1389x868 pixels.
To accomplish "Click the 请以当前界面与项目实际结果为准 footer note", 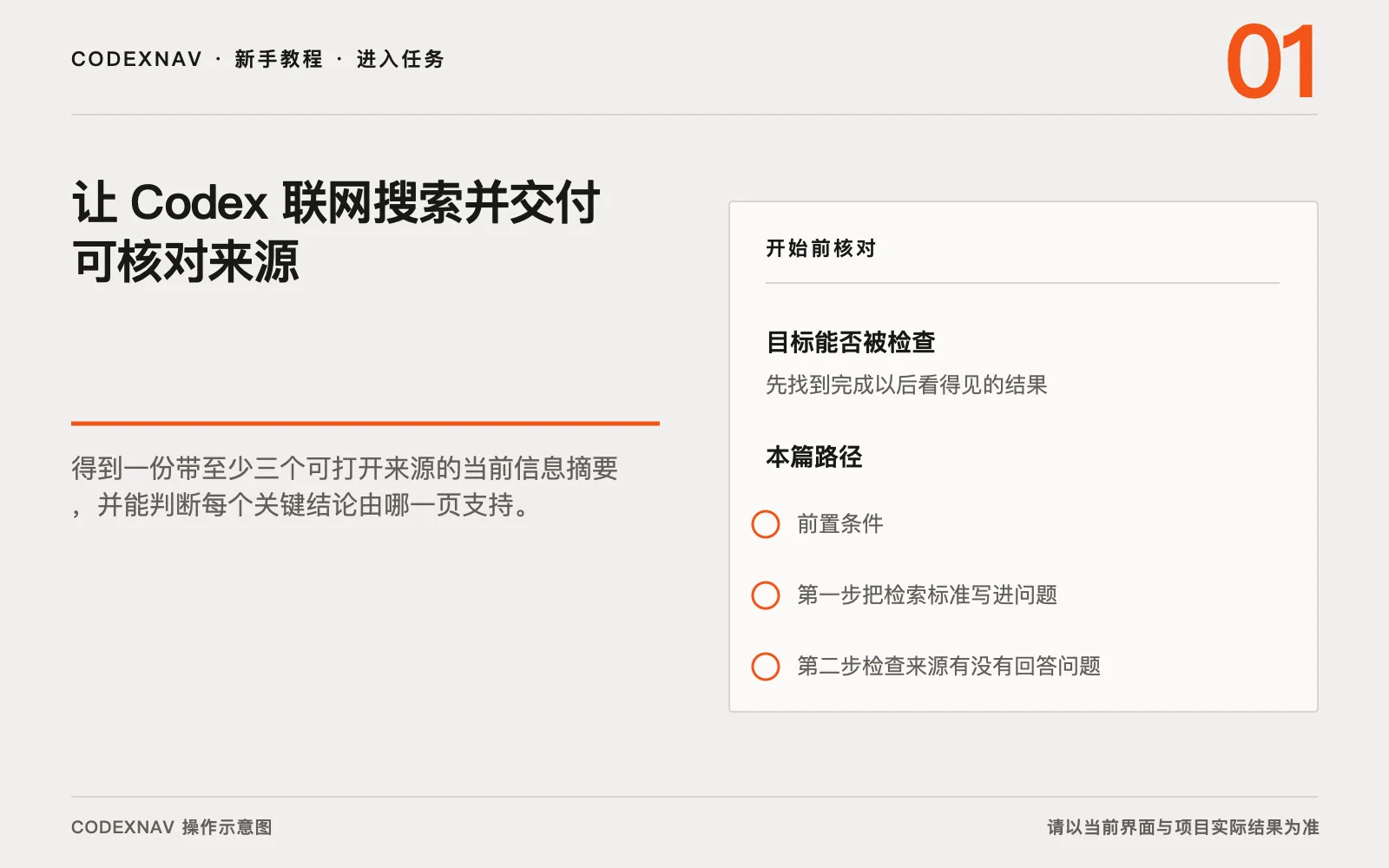I will (1182, 827).
